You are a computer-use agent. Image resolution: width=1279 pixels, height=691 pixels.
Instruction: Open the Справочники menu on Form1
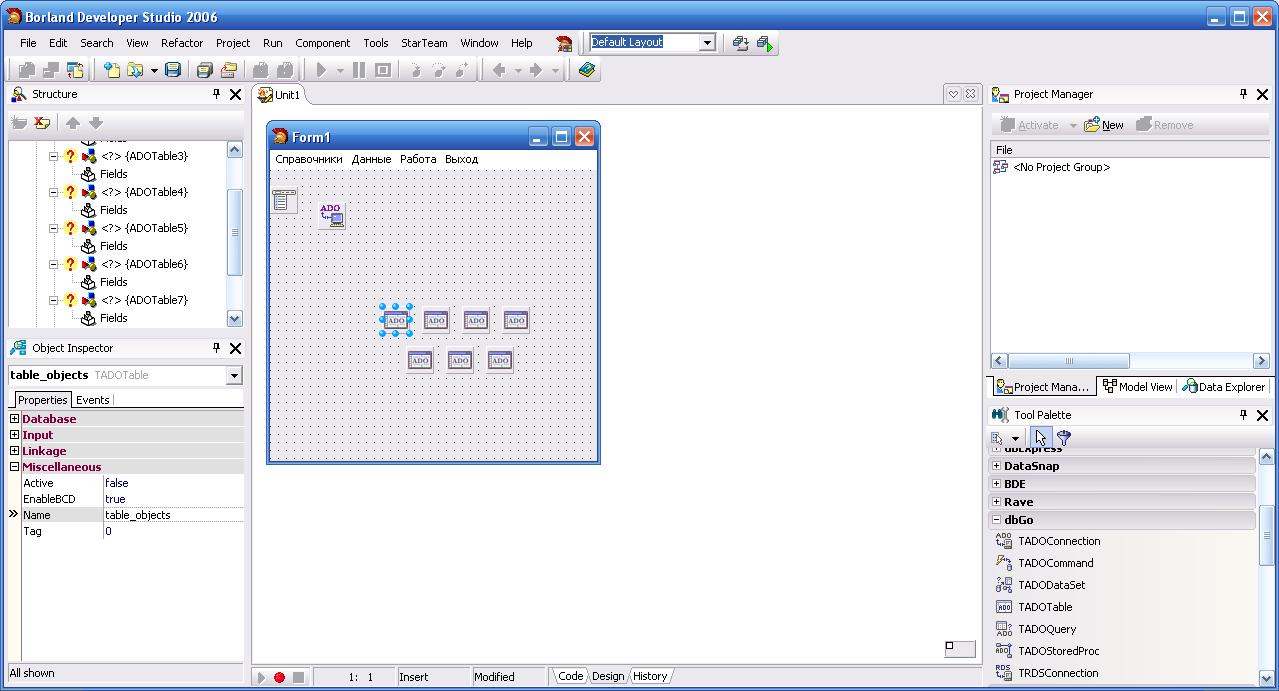coord(309,159)
